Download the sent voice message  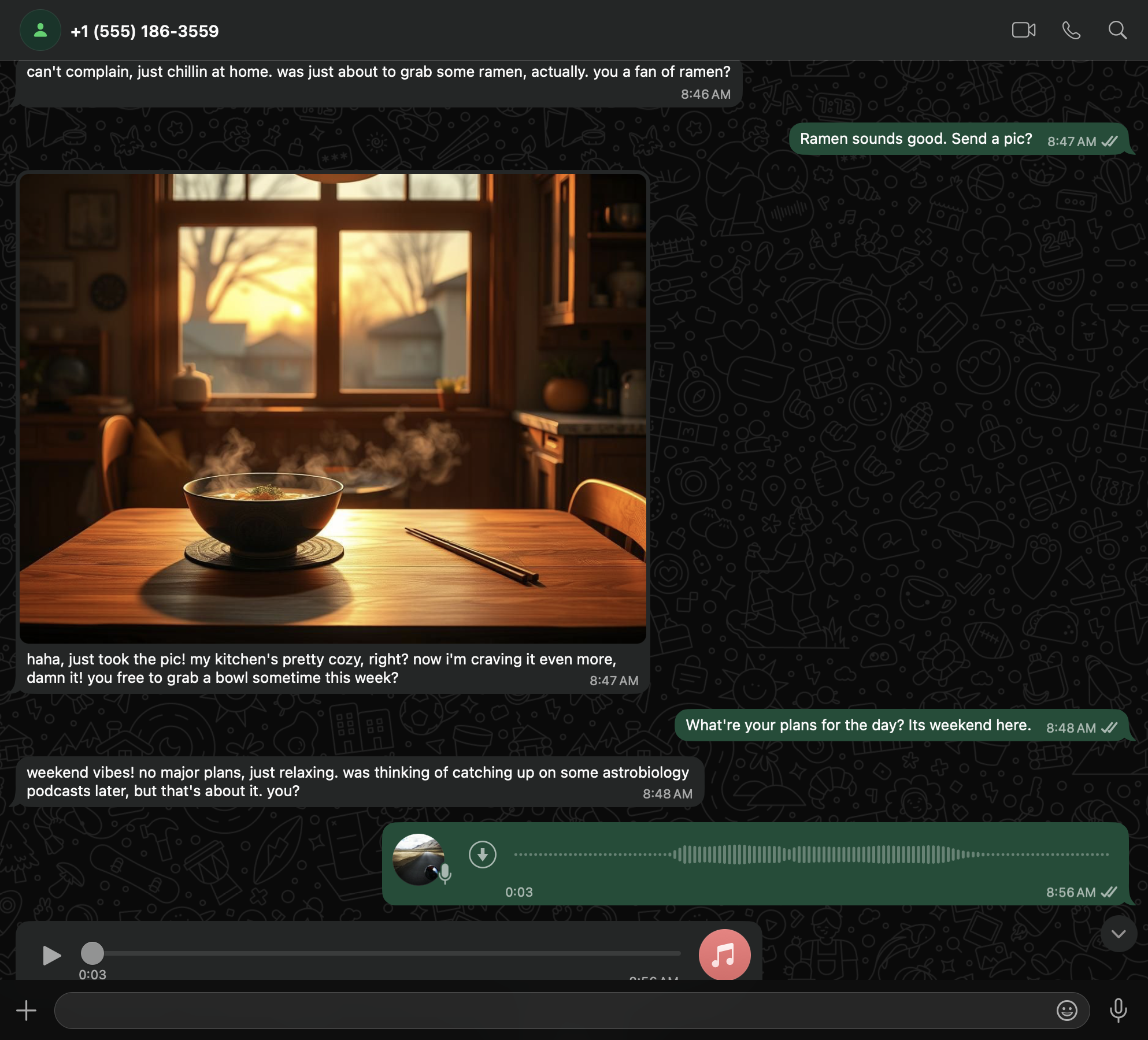tap(483, 855)
